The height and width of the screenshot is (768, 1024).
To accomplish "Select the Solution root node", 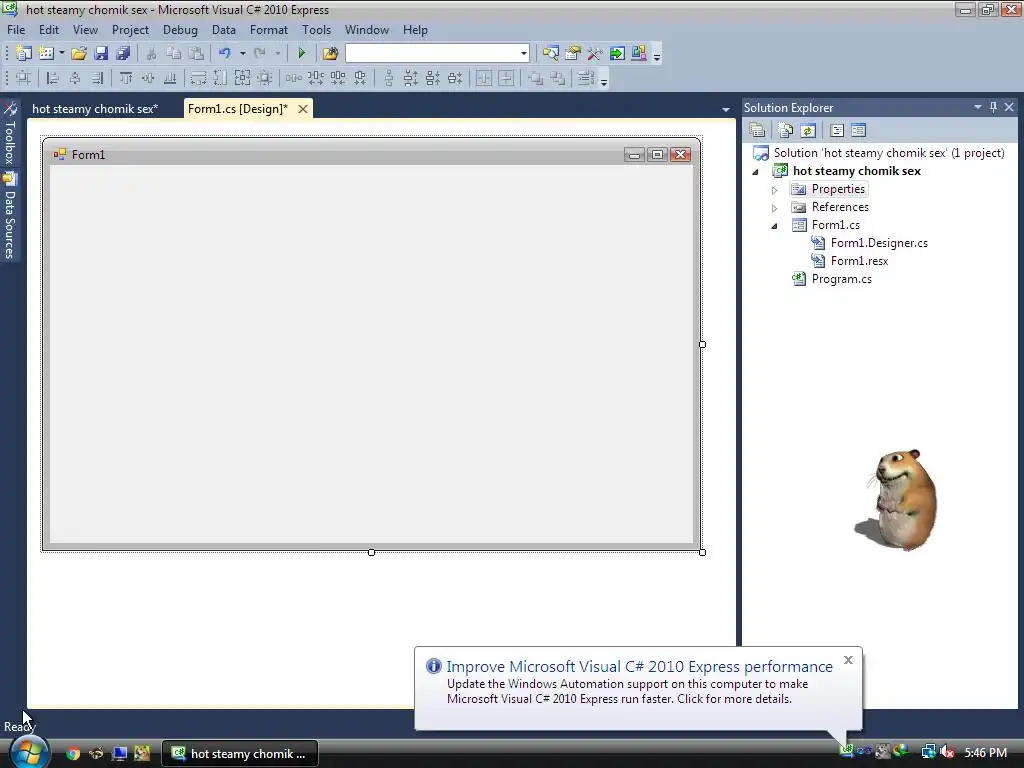I will coord(889,153).
